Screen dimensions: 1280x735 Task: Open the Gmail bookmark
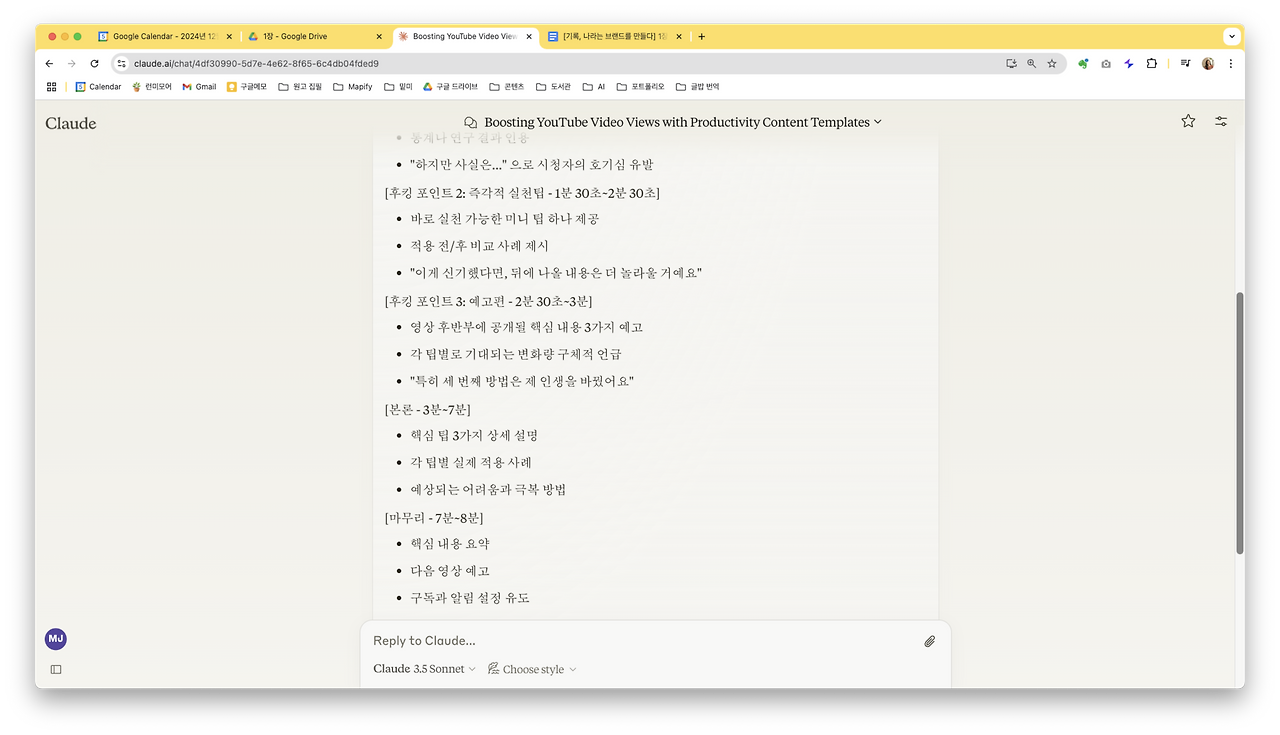coord(199,86)
